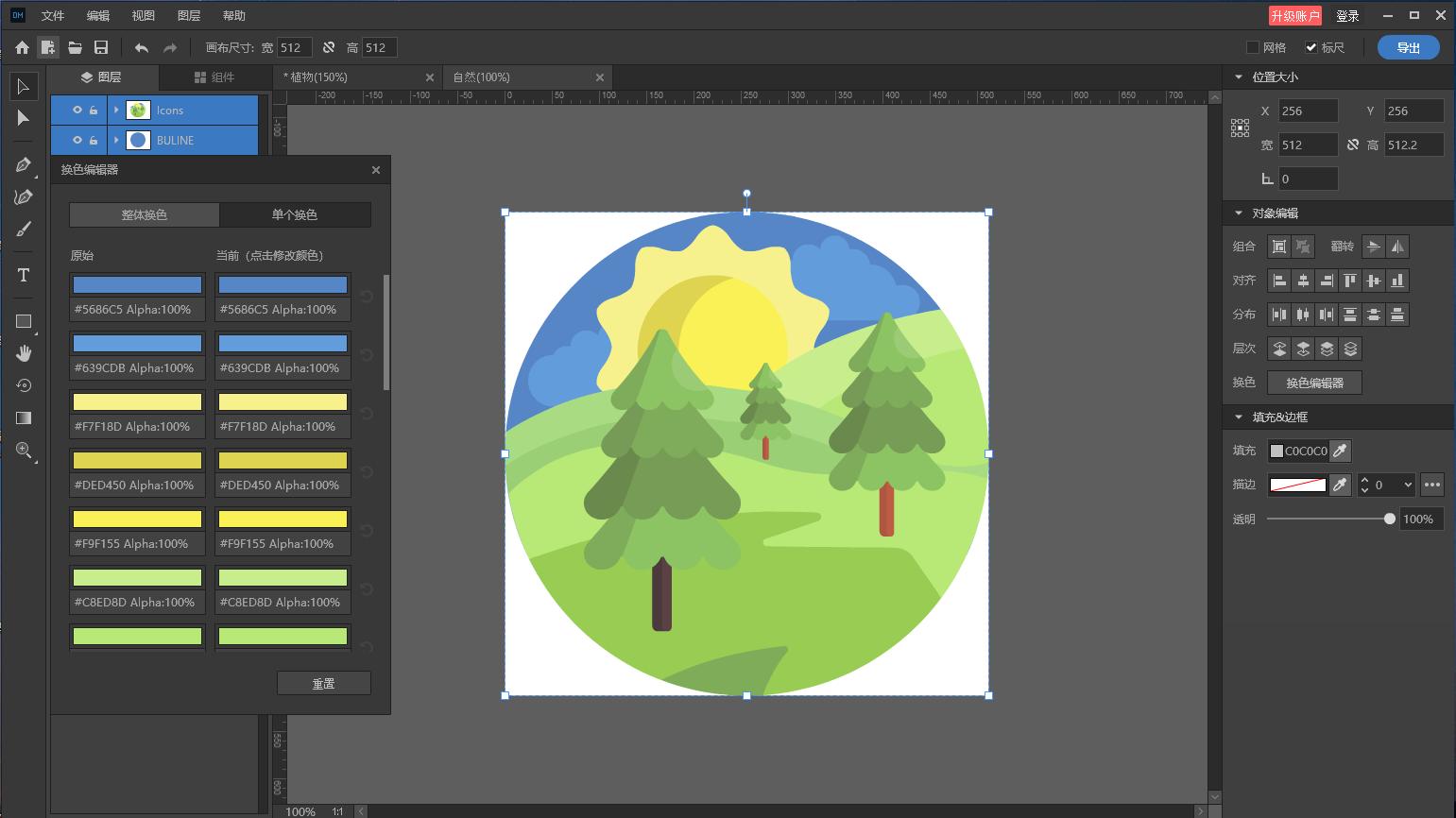The image size is (1456, 818).
Task: Click the group (组合) icon
Action: click(1278, 246)
